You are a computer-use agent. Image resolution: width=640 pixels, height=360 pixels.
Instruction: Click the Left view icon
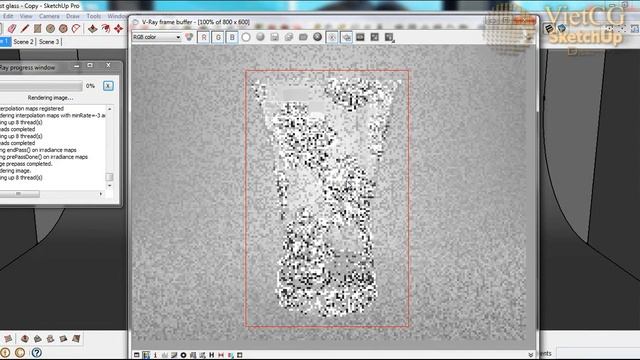tap(76, 338)
